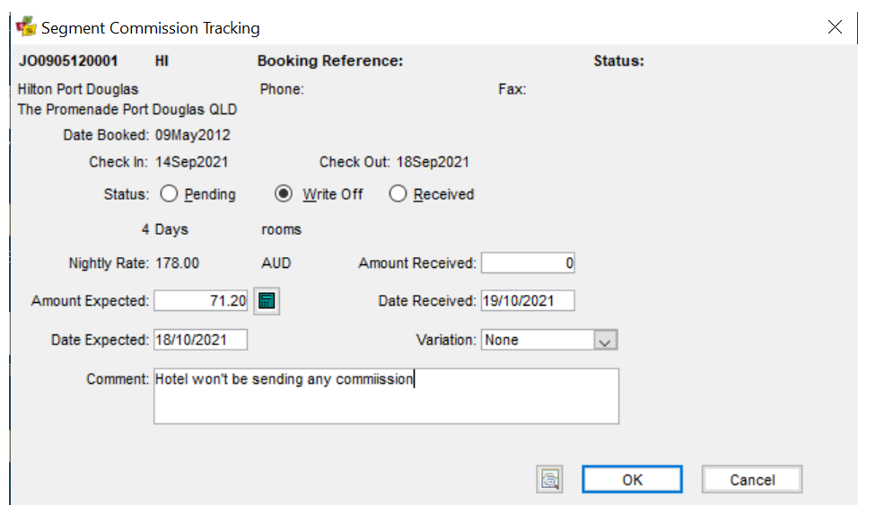Confirm the dialog with the OK button
The height and width of the screenshot is (515, 871).
pyautogui.click(x=632, y=479)
